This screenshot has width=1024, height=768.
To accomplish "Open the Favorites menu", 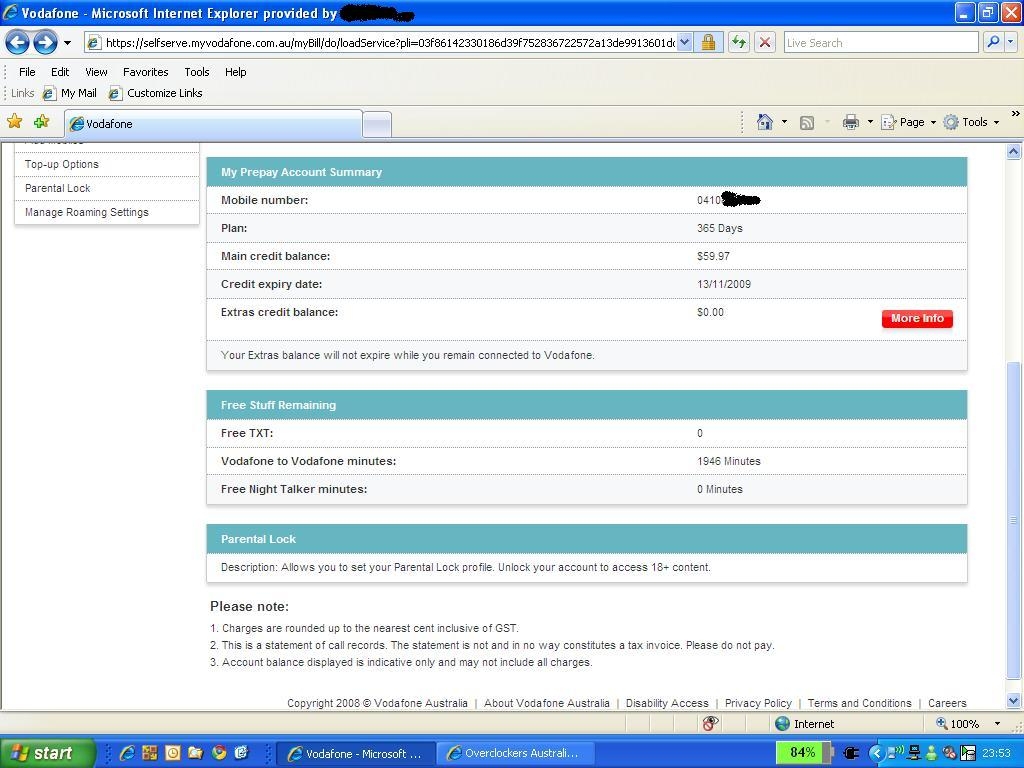I will (x=146, y=72).
